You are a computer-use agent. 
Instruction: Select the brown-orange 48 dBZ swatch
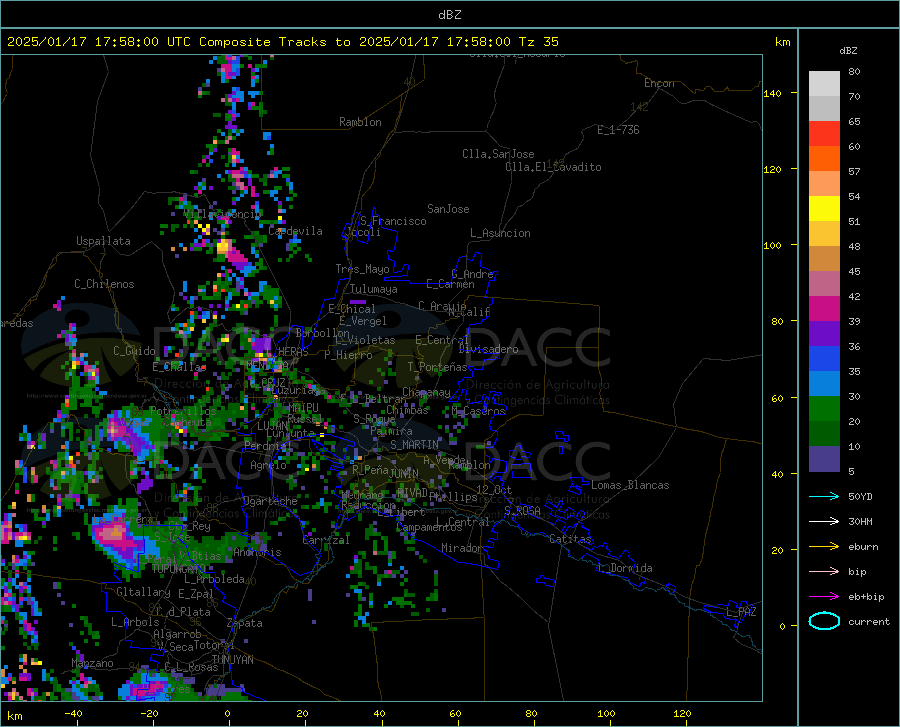[824, 259]
